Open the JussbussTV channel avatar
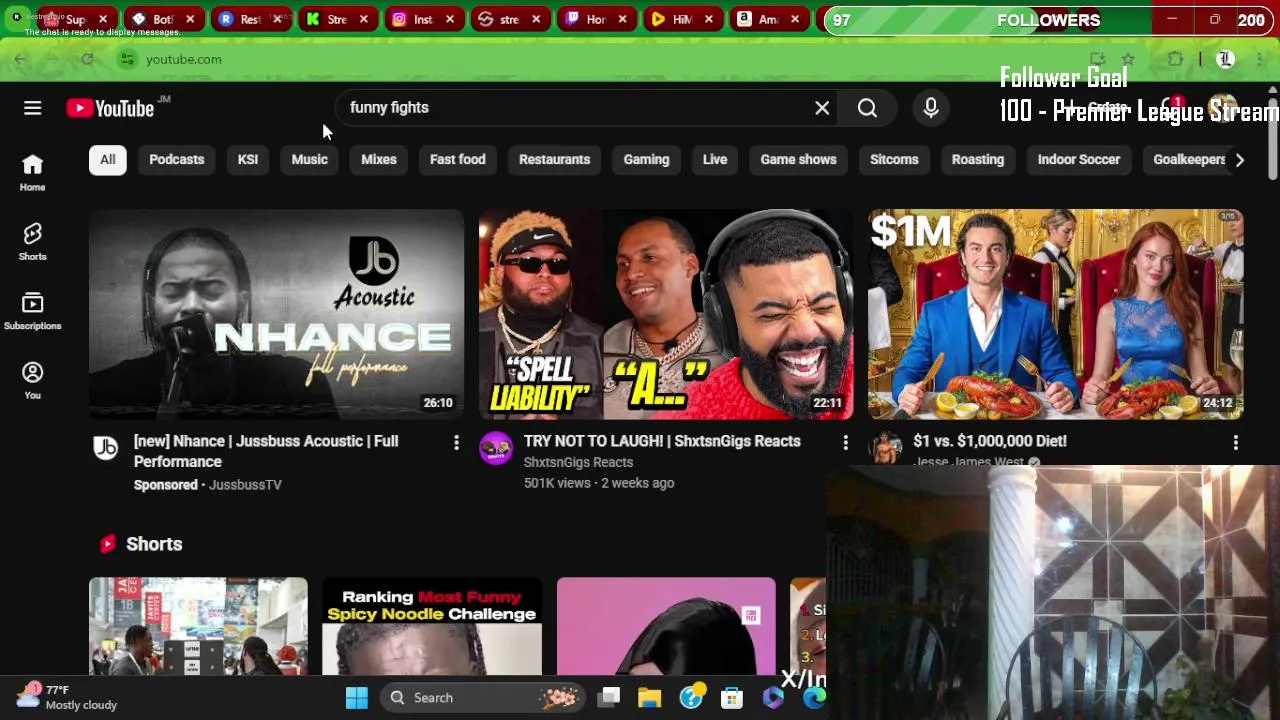The height and width of the screenshot is (720, 1280). click(x=105, y=448)
